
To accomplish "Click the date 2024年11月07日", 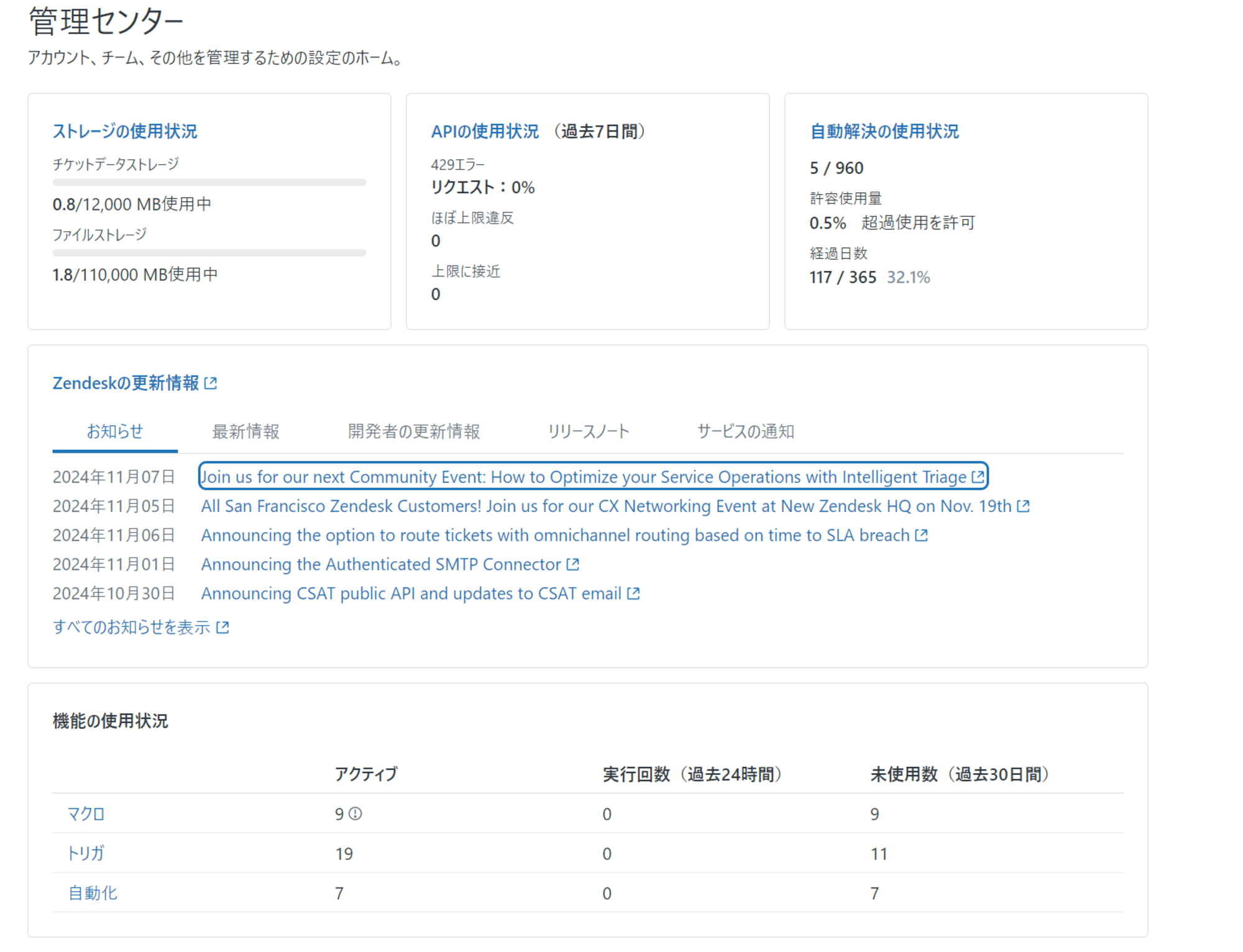I will tap(114, 477).
